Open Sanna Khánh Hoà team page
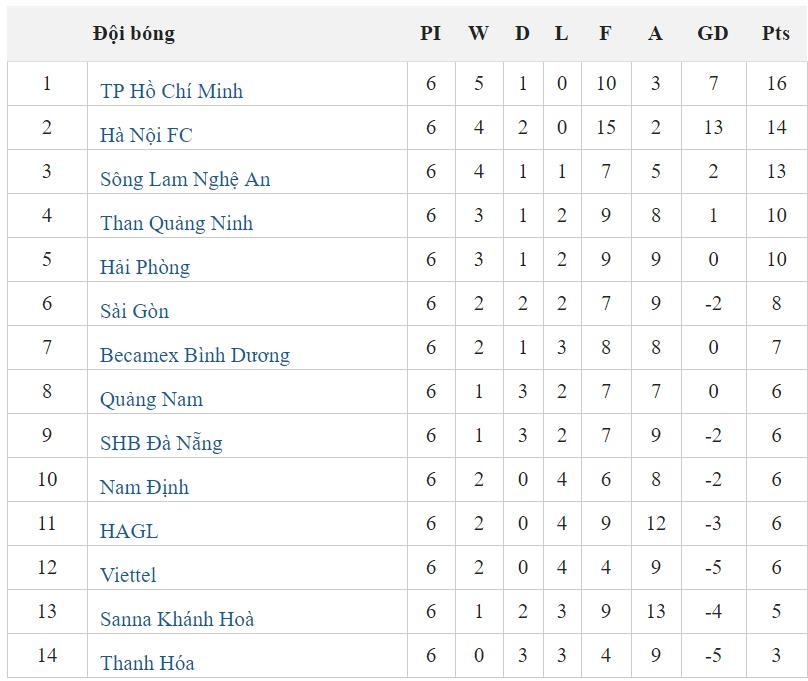808x681 pixels. [177, 619]
